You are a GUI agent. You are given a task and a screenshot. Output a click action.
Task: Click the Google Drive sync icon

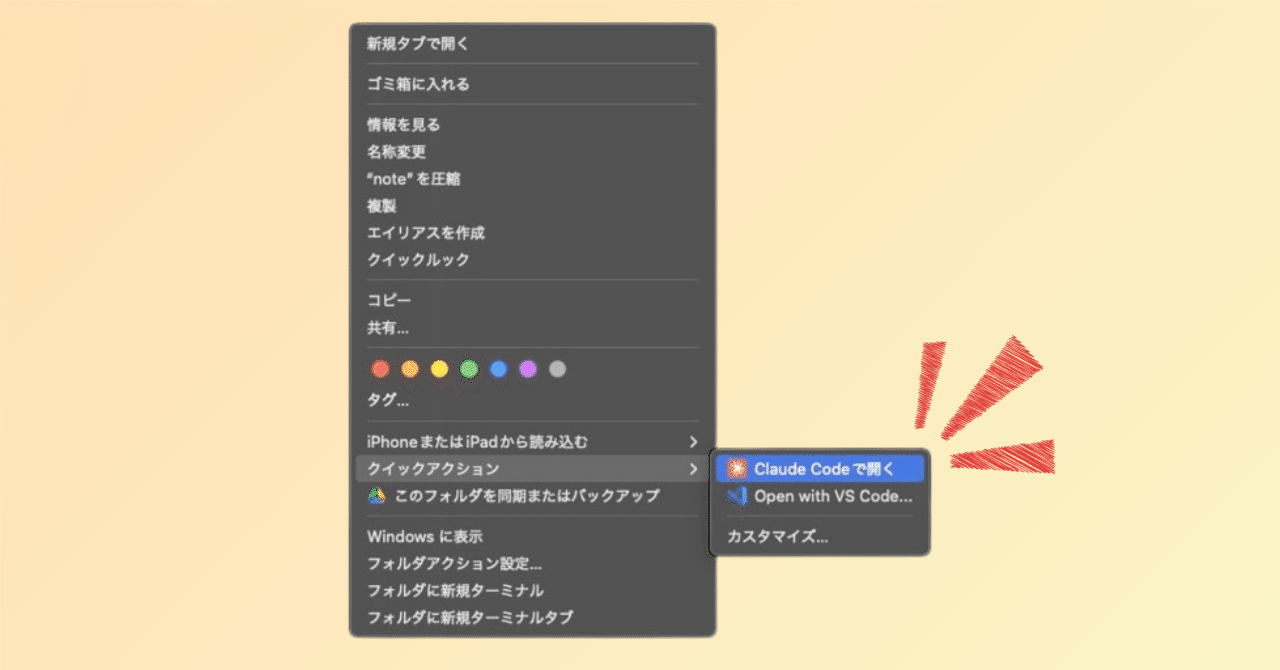[377, 496]
